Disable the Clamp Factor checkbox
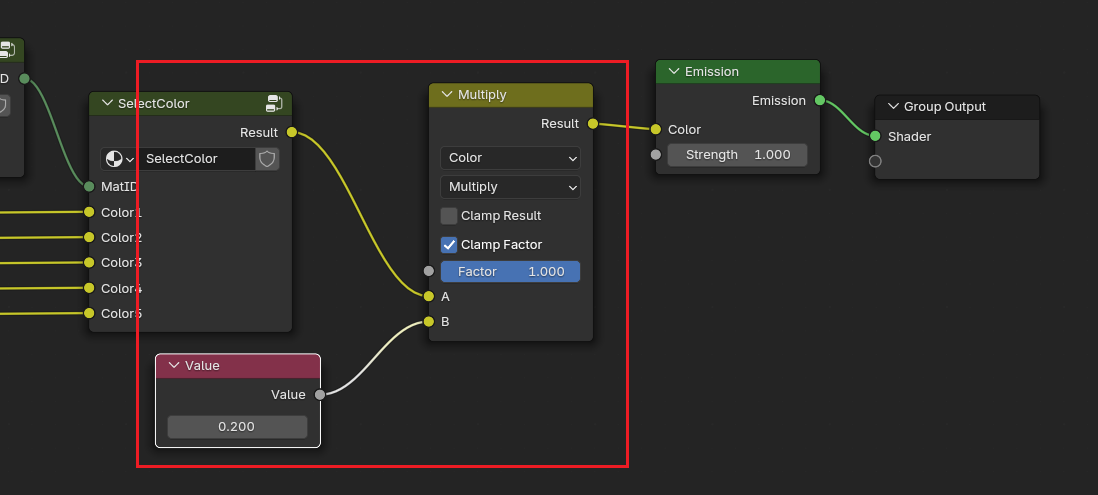 (x=449, y=245)
